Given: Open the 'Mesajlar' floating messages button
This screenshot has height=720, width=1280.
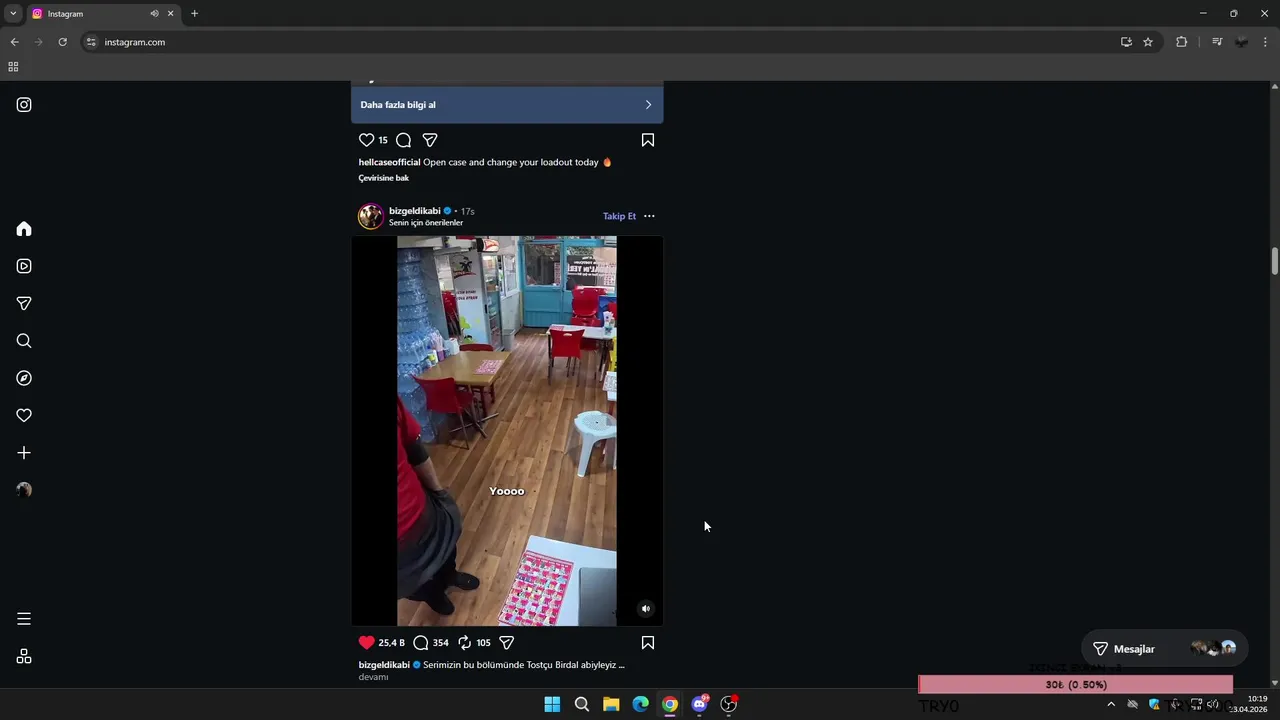Looking at the screenshot, I should point(1165,649).
